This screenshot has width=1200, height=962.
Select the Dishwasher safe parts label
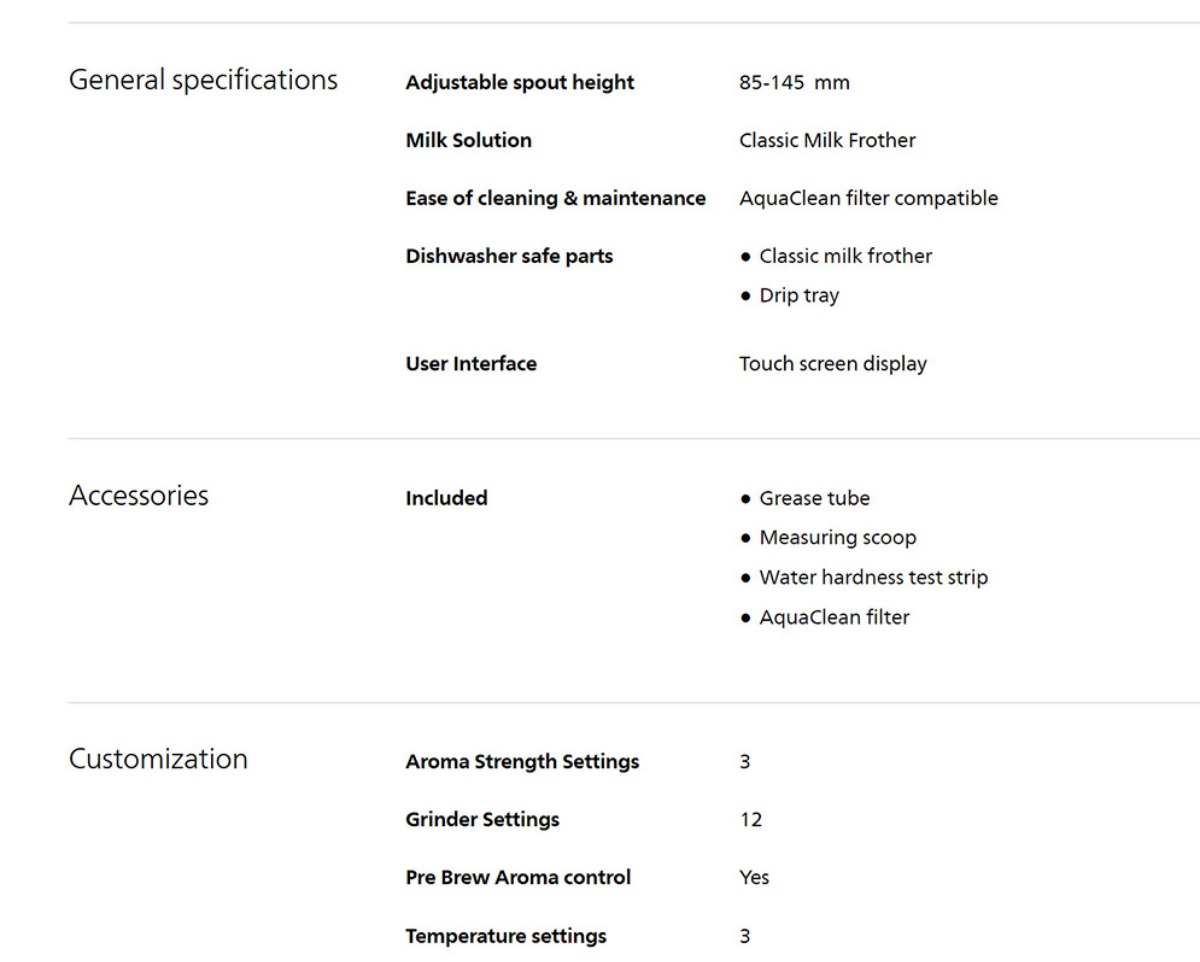pyautogui.click(x=509, y=257)
